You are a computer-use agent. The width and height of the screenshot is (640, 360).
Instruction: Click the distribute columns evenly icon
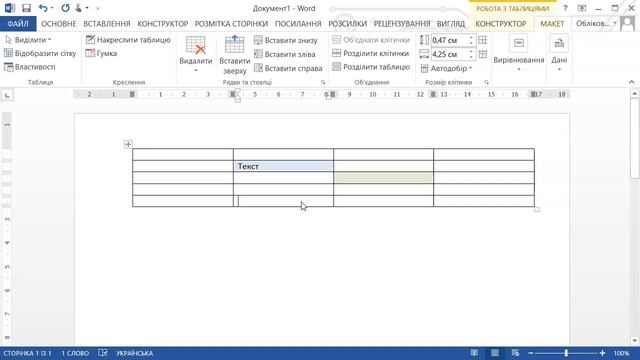tap(482, 54)
